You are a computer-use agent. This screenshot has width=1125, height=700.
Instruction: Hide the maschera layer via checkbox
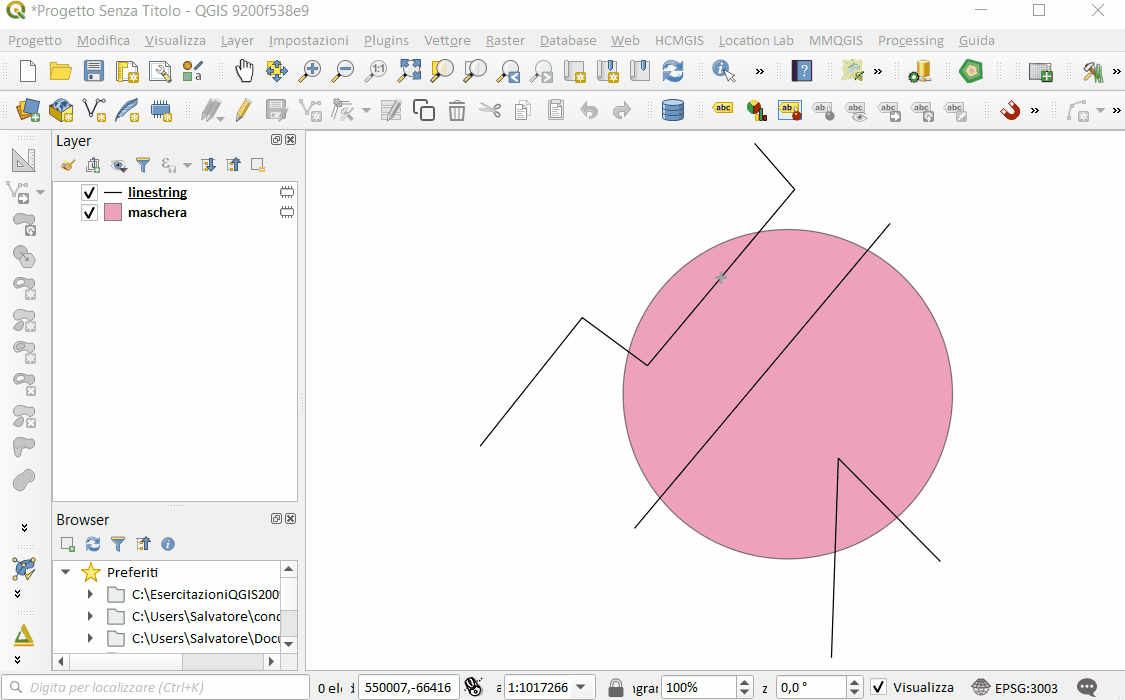coord(90,213)
